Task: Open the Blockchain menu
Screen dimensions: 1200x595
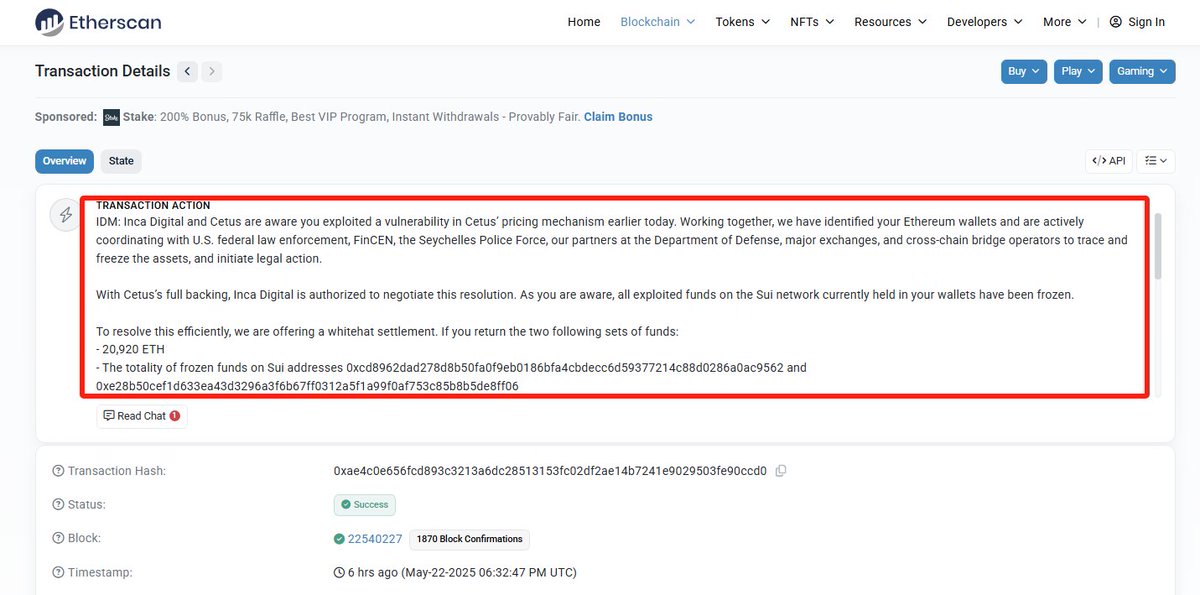Action: [x=658, y=22]
